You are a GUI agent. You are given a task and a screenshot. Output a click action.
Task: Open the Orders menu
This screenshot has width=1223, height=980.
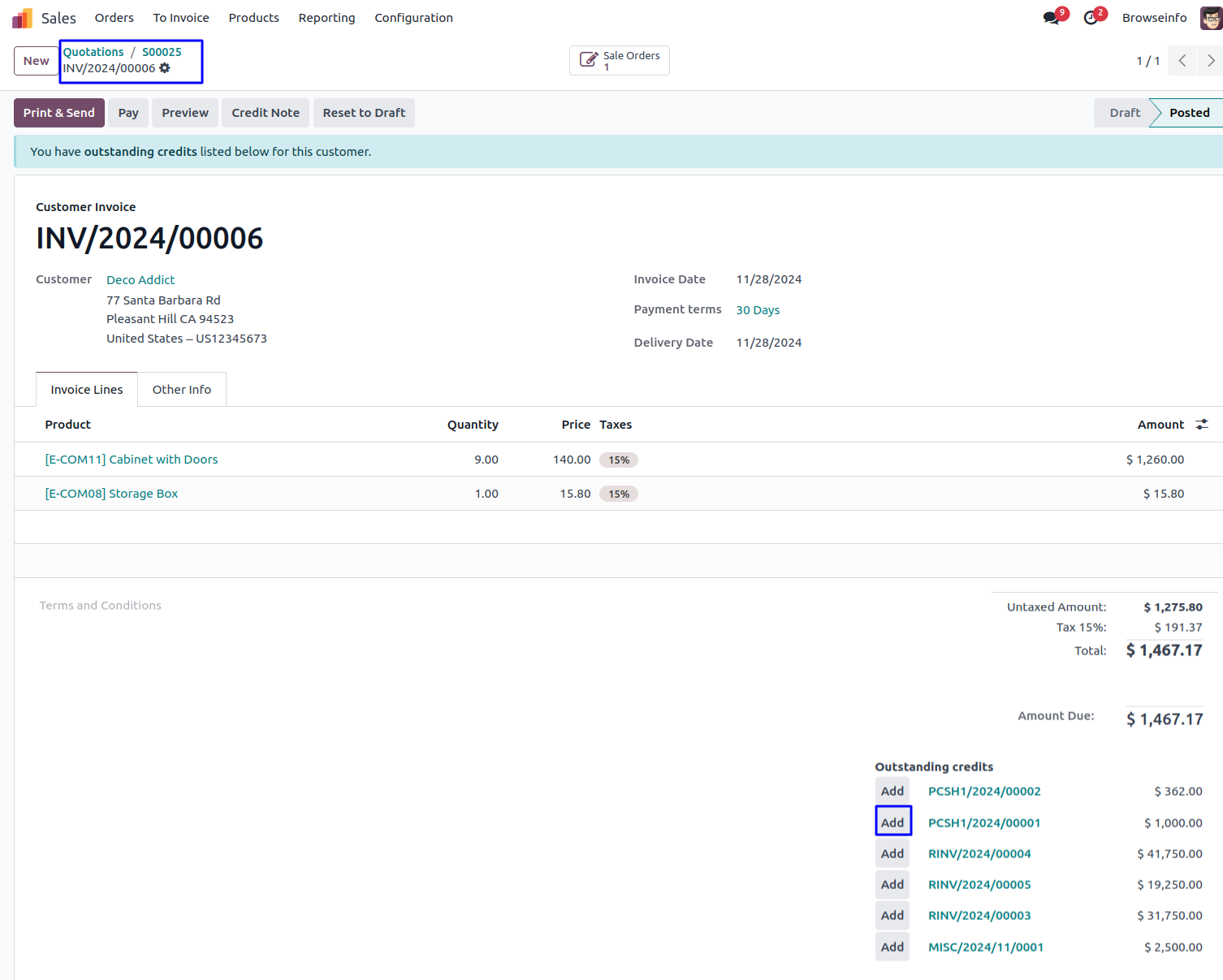click(x=114, y=18)
